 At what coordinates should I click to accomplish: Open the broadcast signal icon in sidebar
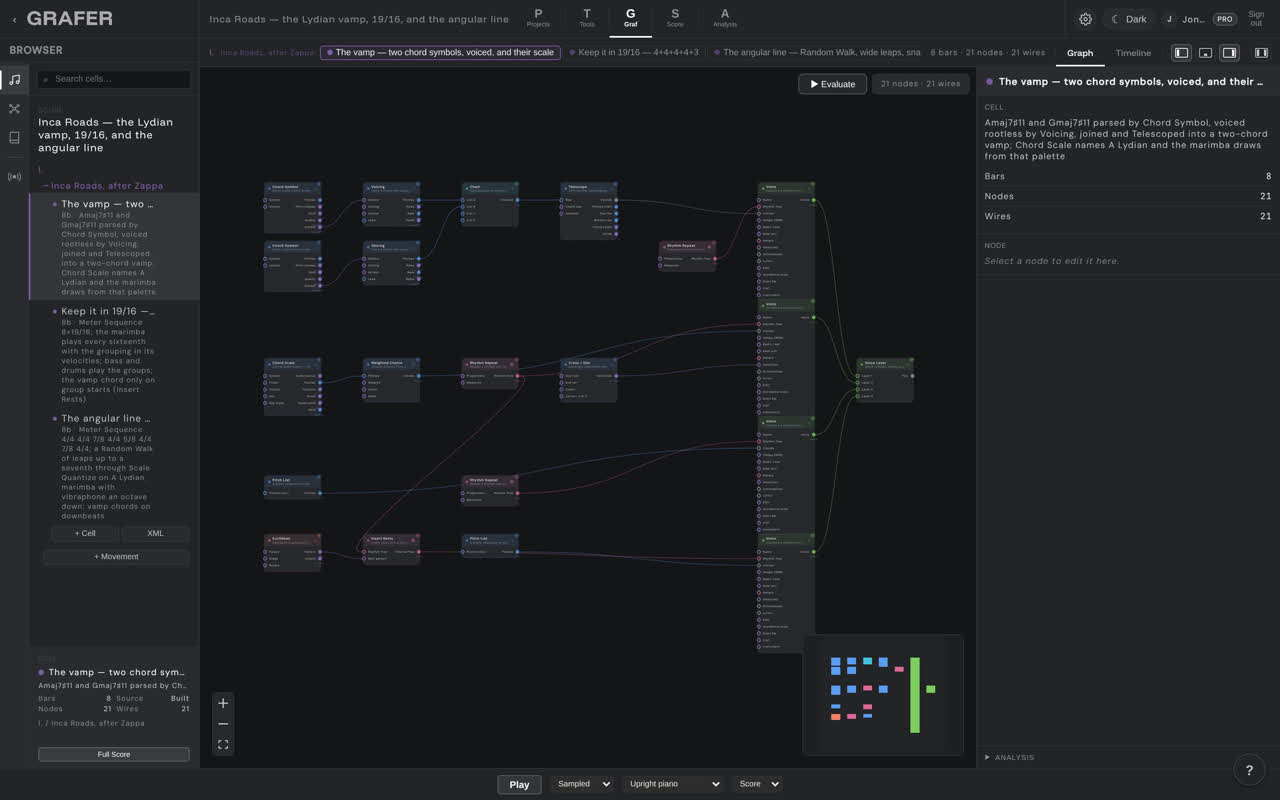[14, 177]
